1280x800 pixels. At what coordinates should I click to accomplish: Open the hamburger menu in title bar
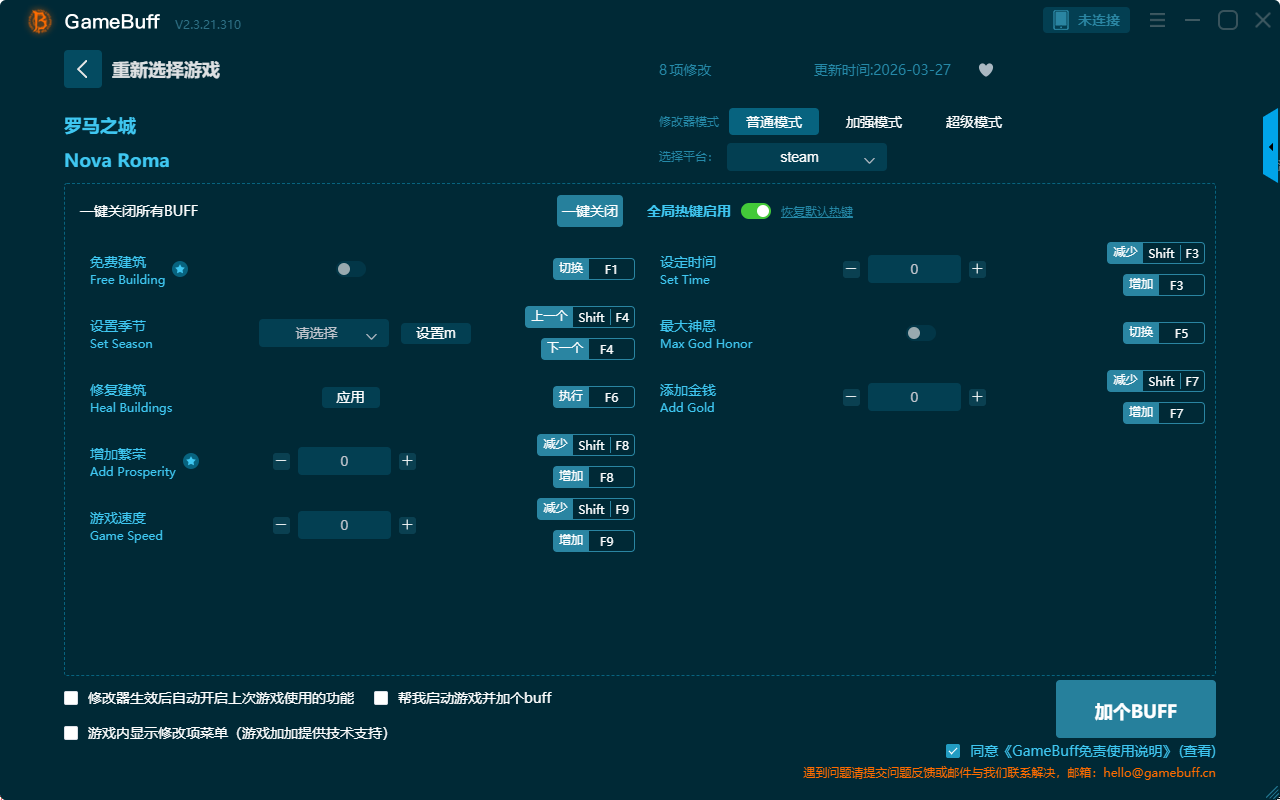(x=1157, y=20)
